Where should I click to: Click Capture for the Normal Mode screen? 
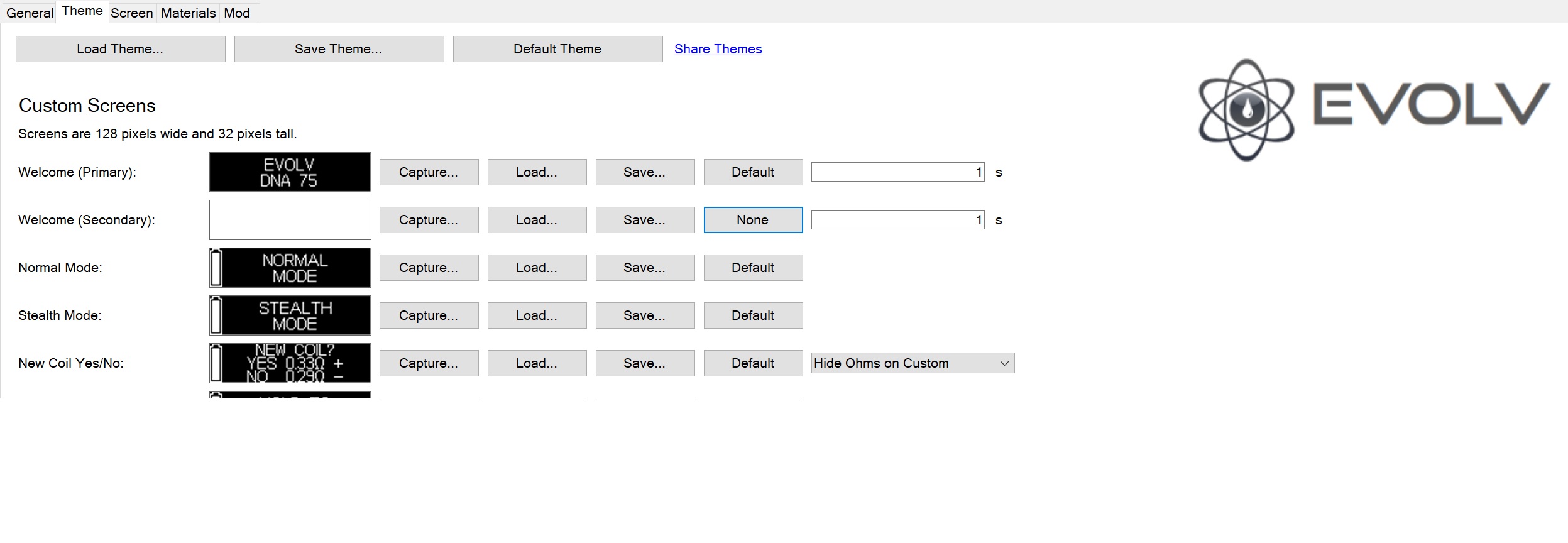pos(429,268)
